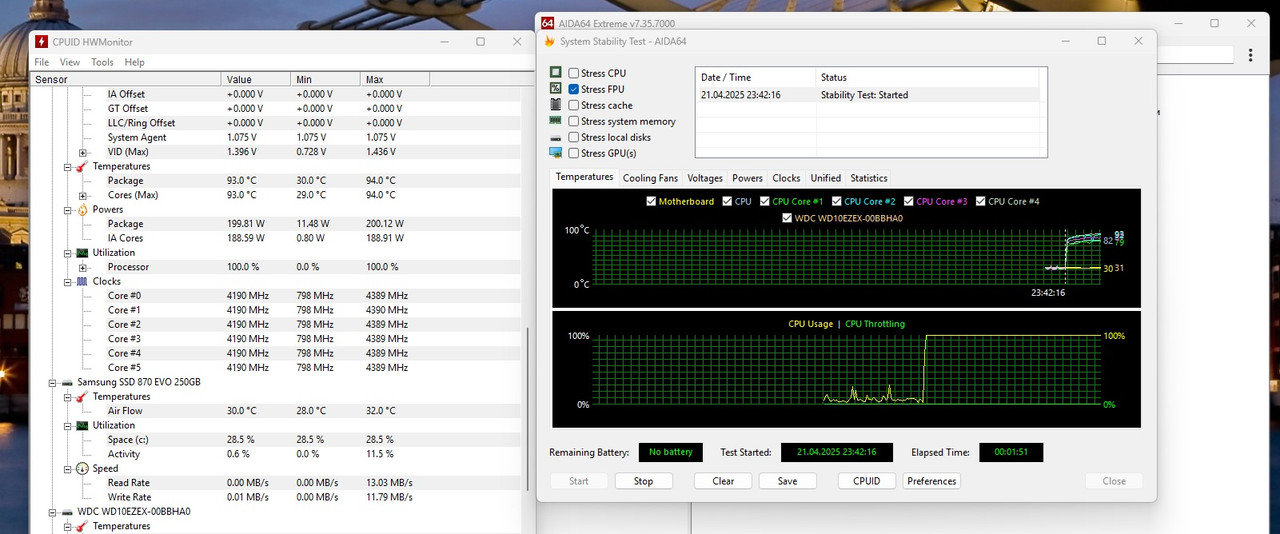Click the waveform icon beside Clocks node
The width and height of the screenshot is (1280, 534).
pos(82,282)
